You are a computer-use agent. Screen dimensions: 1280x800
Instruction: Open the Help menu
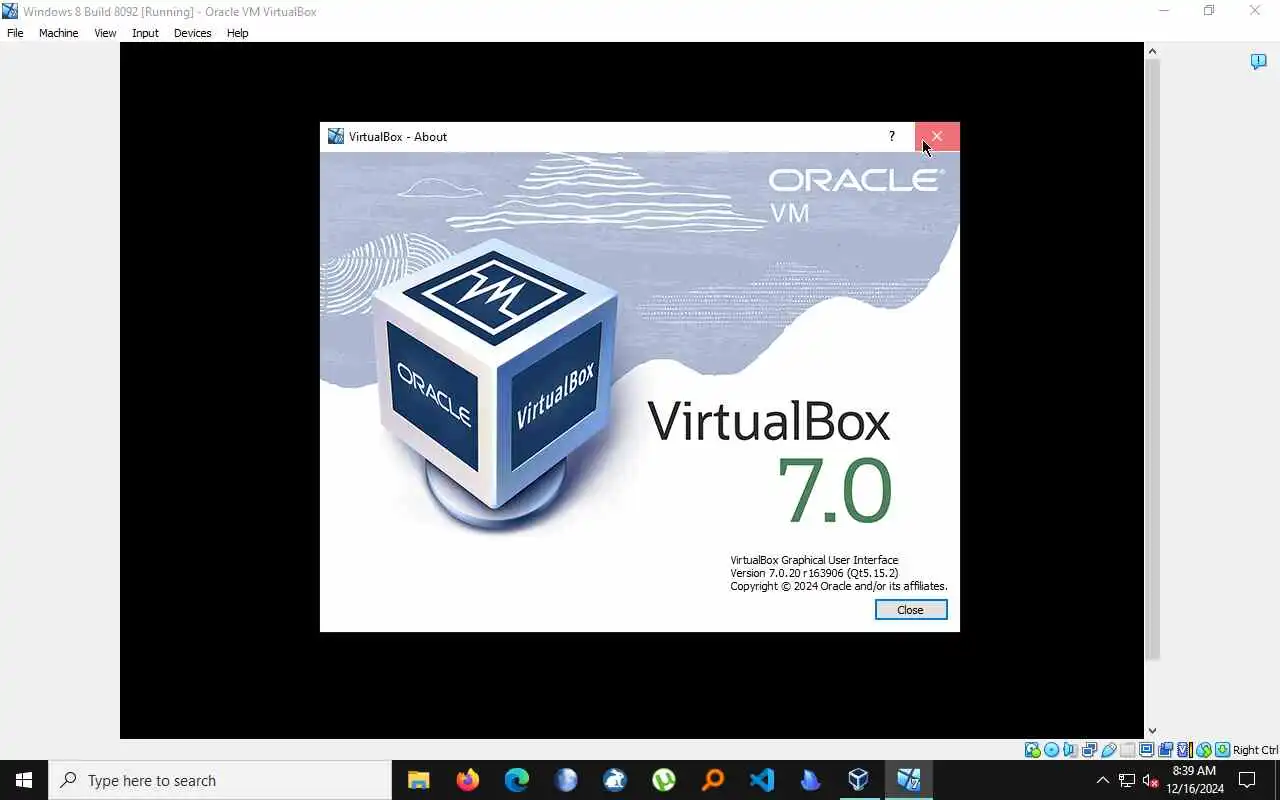coord(237,33)
